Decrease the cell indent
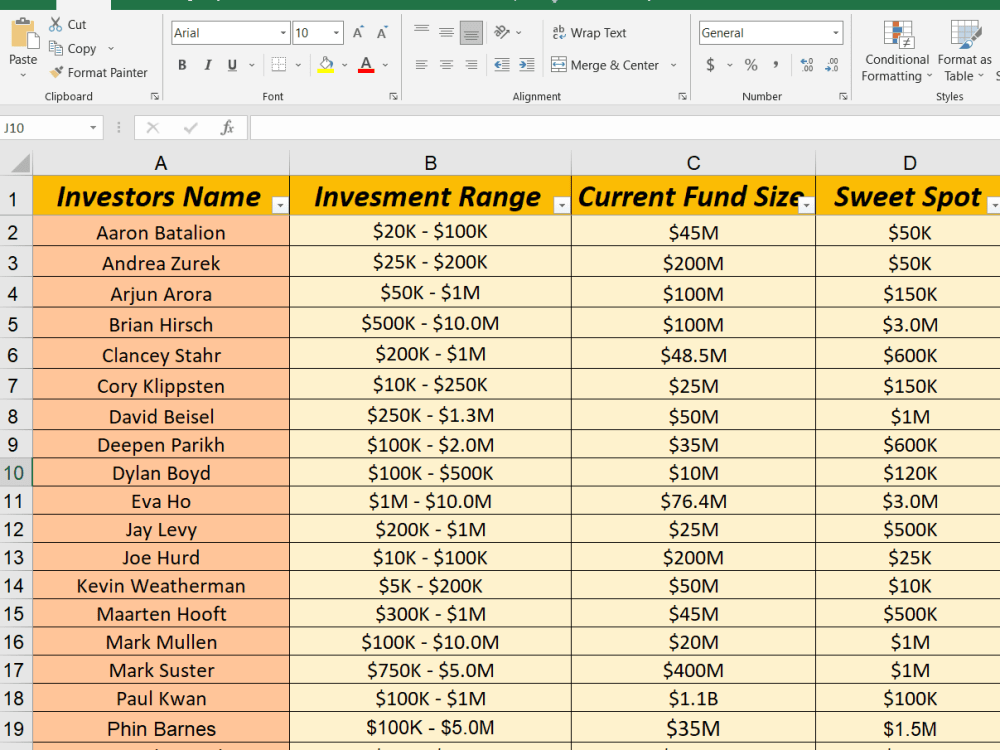Viewport: 1000px width, 750px height. coord(502,64)
